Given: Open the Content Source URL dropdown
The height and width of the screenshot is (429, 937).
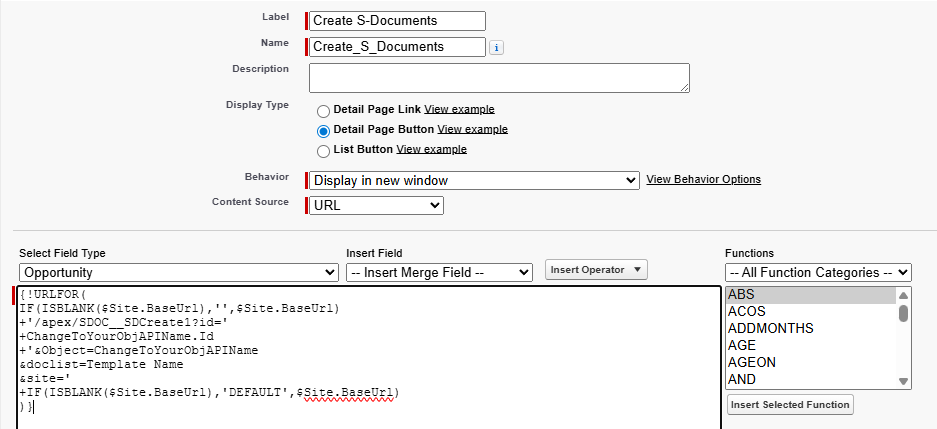Looking at the screenshot, I should click(x=376, y=206).
